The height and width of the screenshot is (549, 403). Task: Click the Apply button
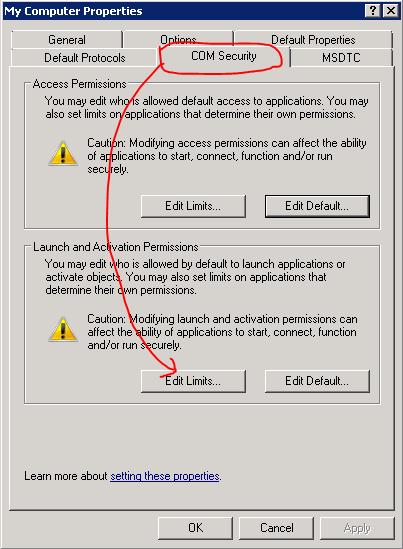pos(357,528)
